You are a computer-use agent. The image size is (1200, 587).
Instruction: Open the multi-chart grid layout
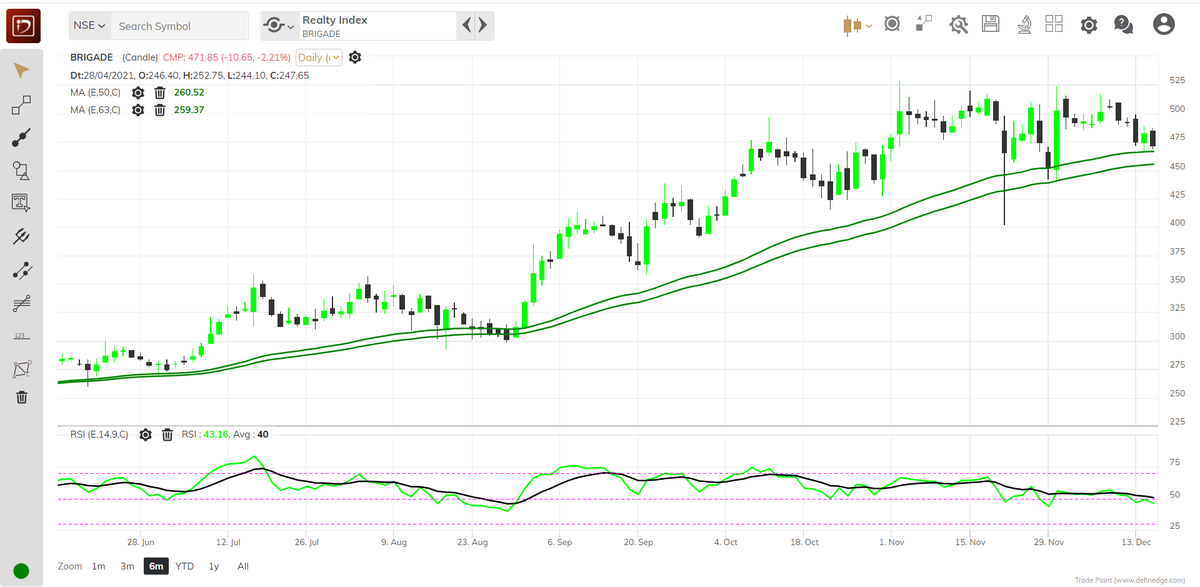coord(1054,24)
